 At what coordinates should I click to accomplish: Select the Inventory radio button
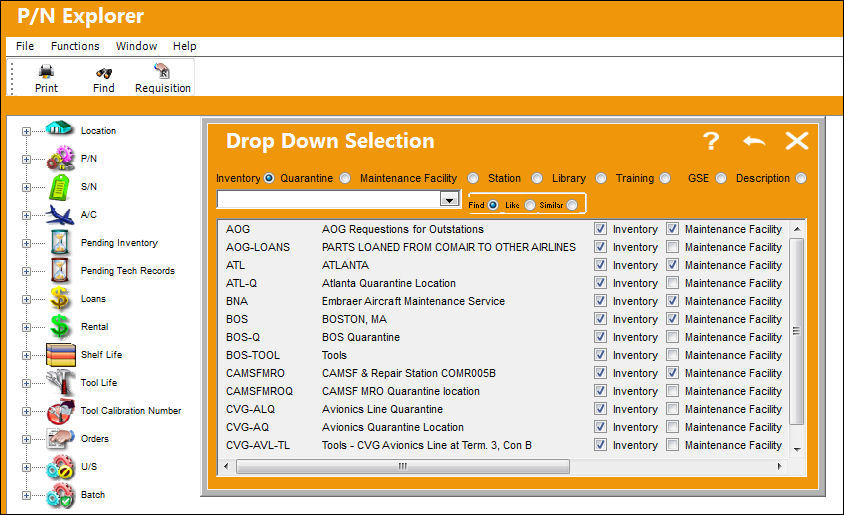269,178
